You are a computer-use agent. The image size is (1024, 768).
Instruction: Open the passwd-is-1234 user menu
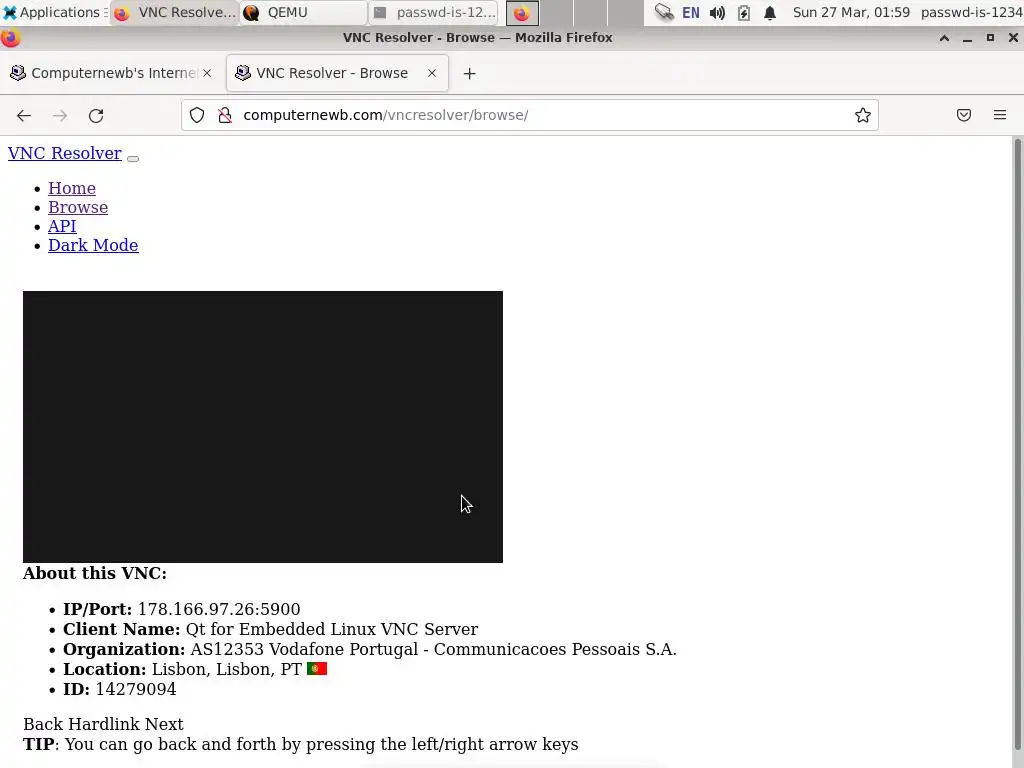[971, 12]
